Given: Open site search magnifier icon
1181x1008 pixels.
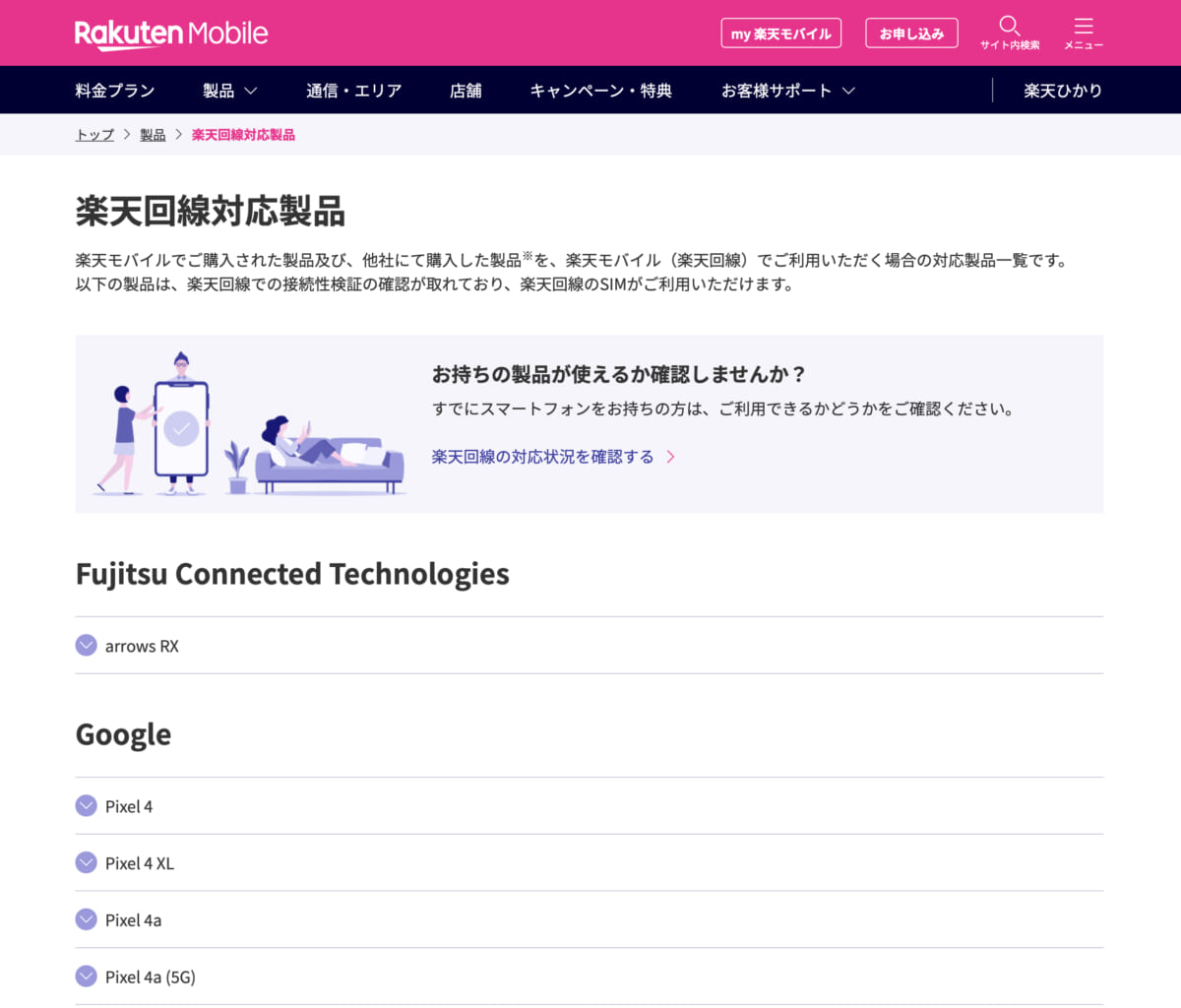Looking at the screenshot, I should (x=1009, y=27).
